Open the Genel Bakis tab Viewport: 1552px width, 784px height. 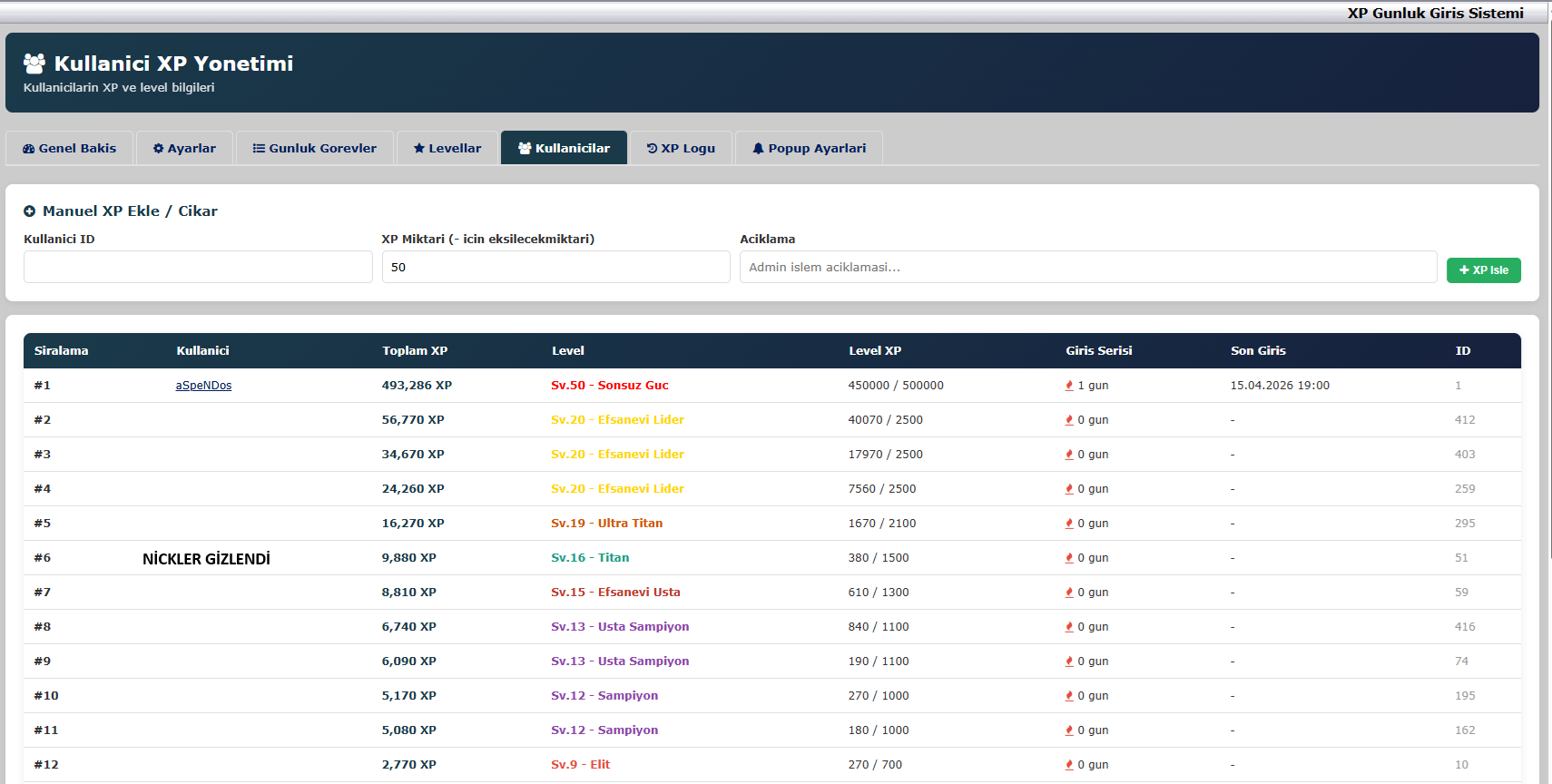pos(70,149)
